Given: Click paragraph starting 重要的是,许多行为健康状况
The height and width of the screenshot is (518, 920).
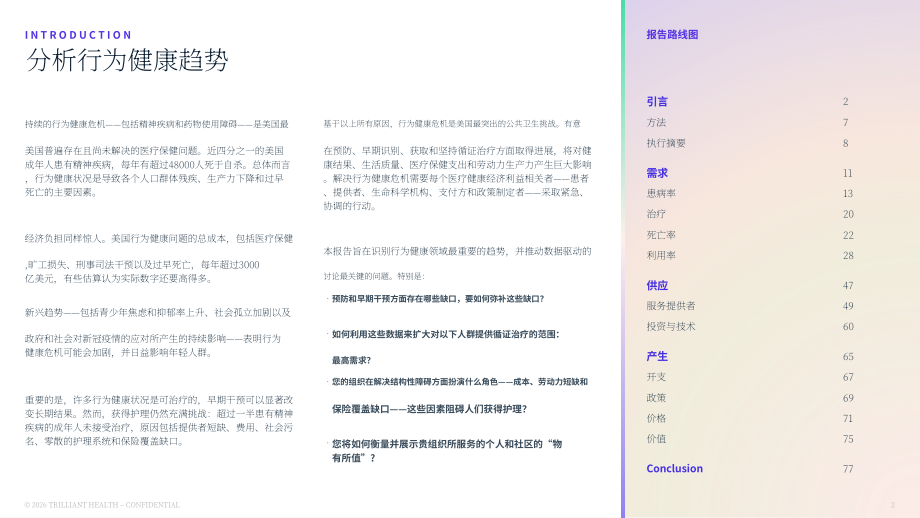Looking at the screenshot, I should click(158, 421).
